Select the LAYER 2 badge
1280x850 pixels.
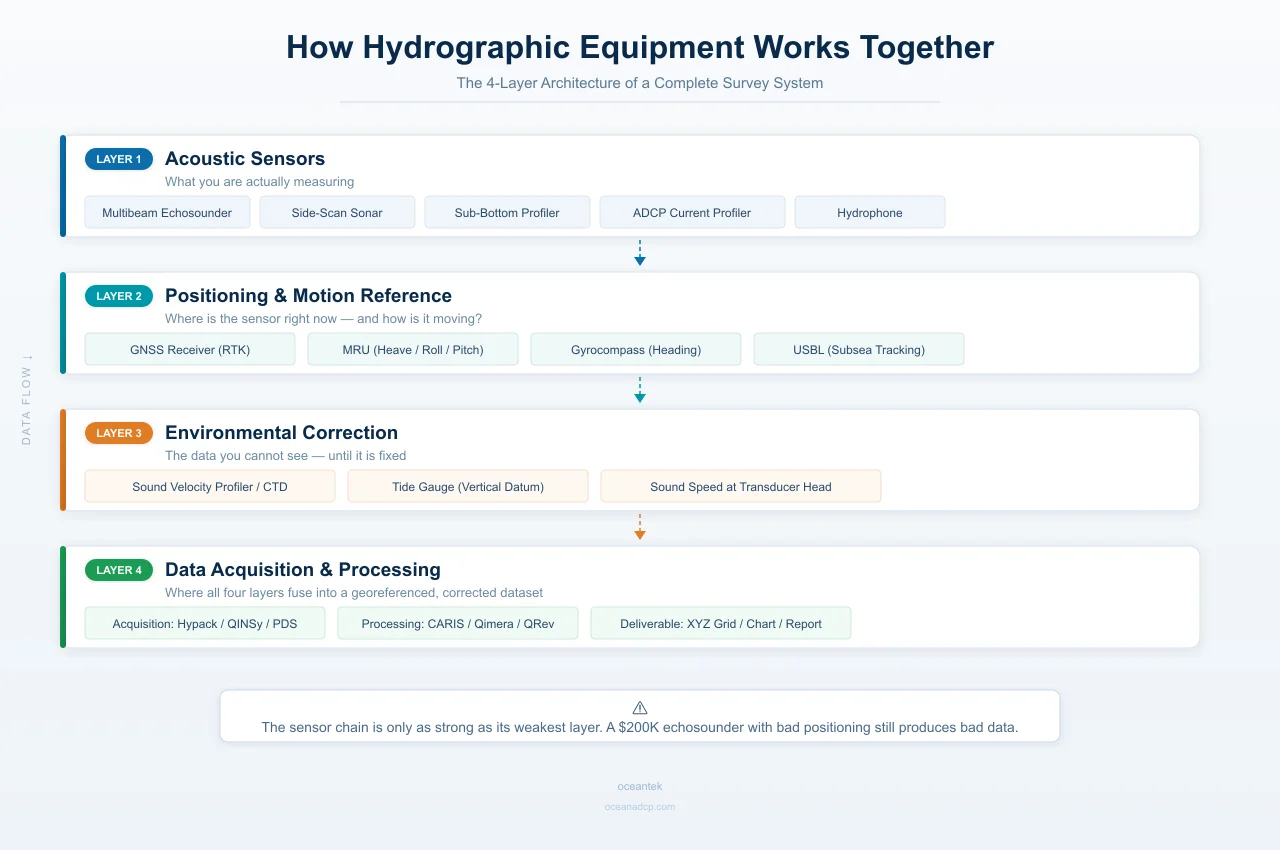tap(119, 296)
